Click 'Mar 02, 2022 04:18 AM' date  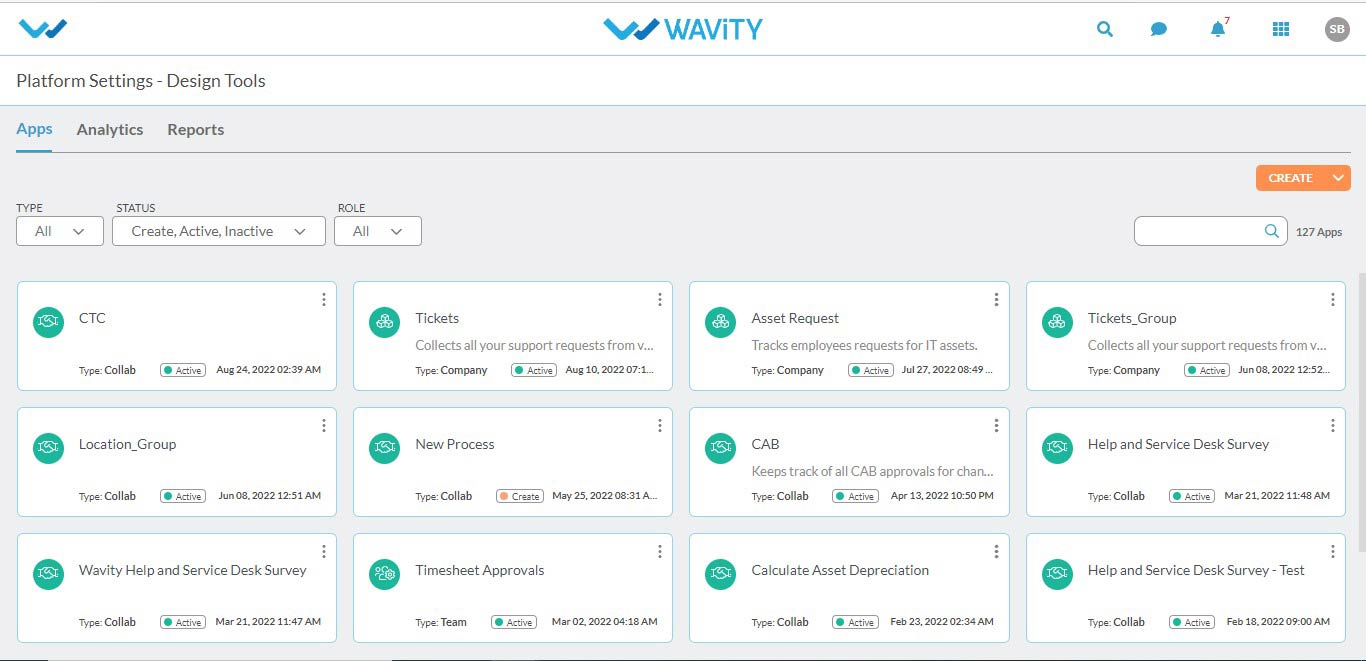605,622
